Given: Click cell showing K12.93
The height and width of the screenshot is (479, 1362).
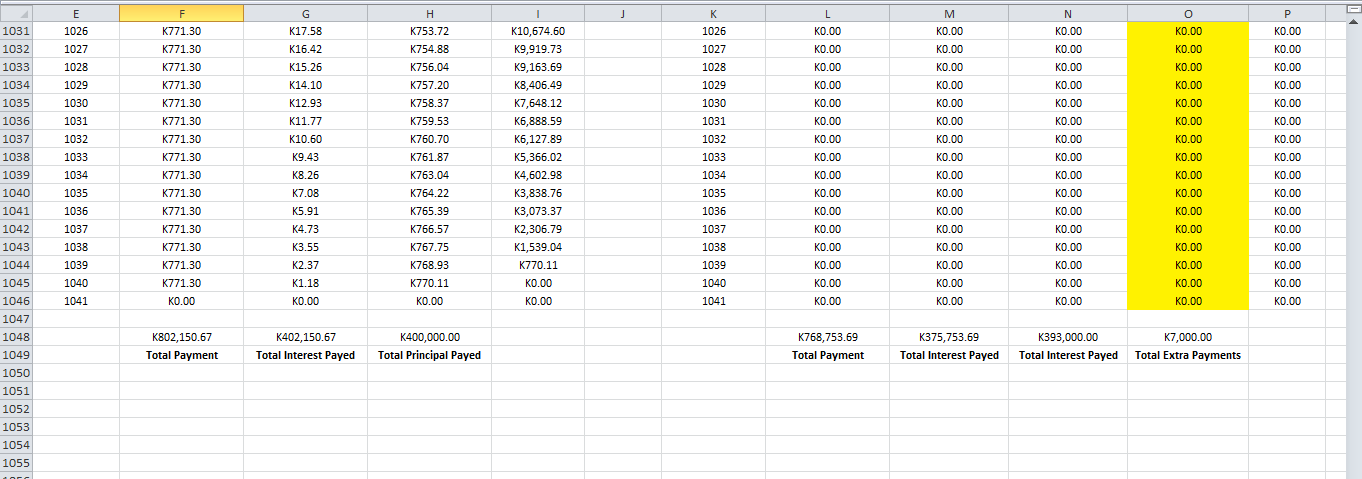Looking at the screenshot, I should coord(305,103).
